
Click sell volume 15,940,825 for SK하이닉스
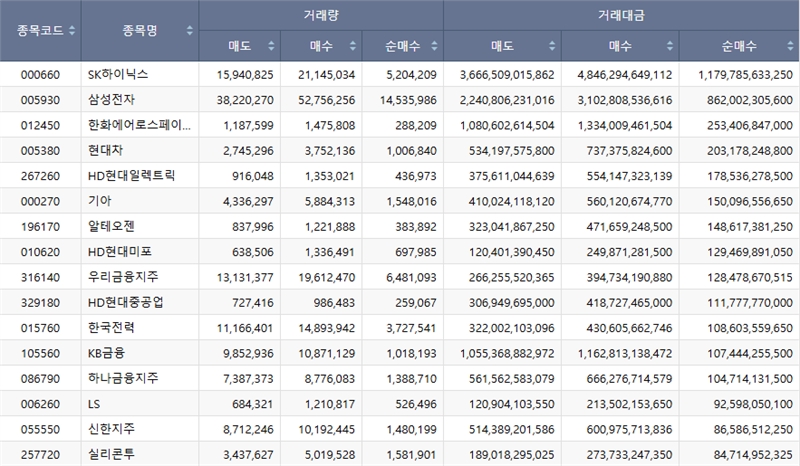(245, 75)
